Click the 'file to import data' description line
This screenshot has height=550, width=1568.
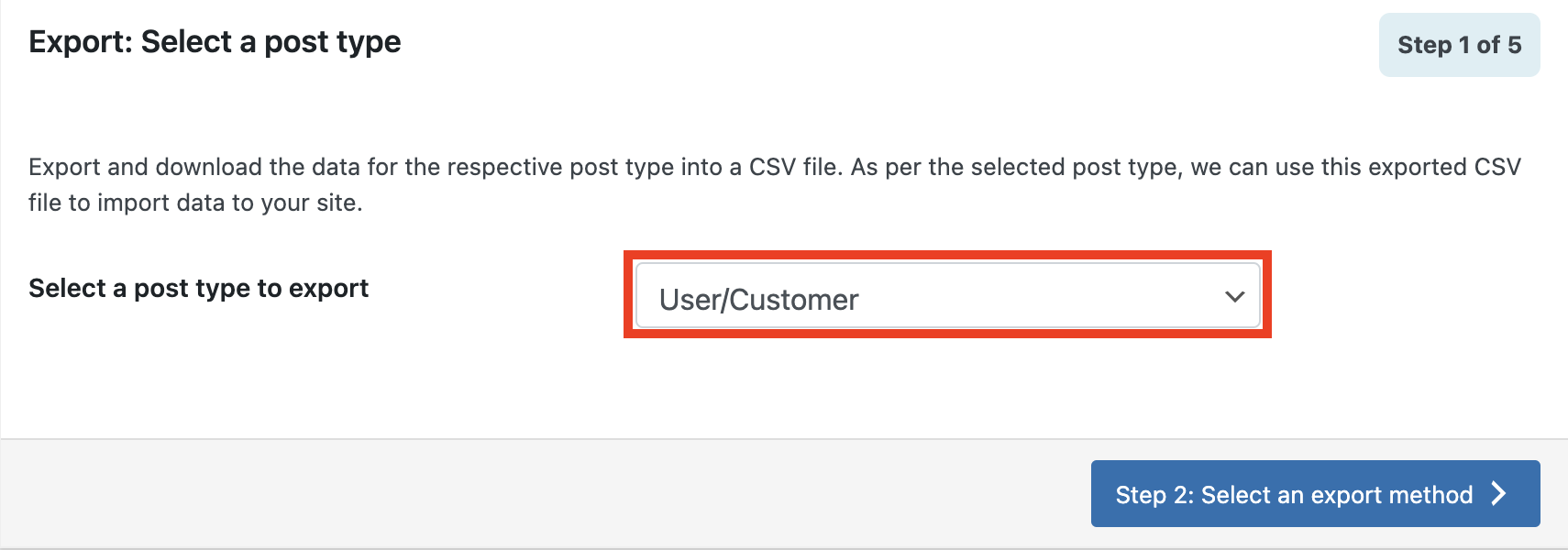coord(195,203)
